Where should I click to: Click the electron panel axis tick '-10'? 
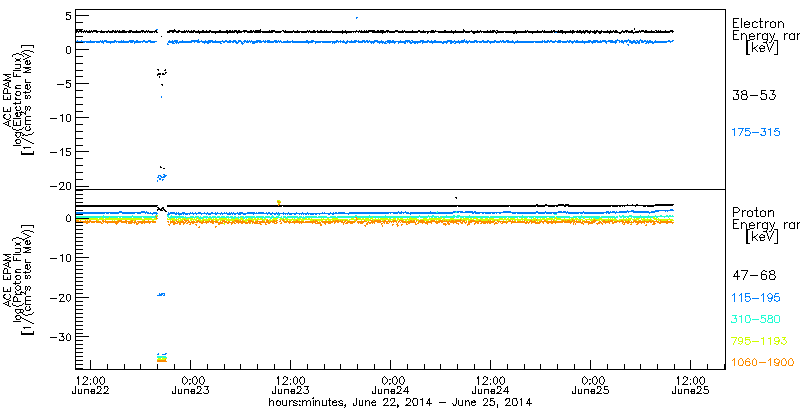[x=60, y=118]
